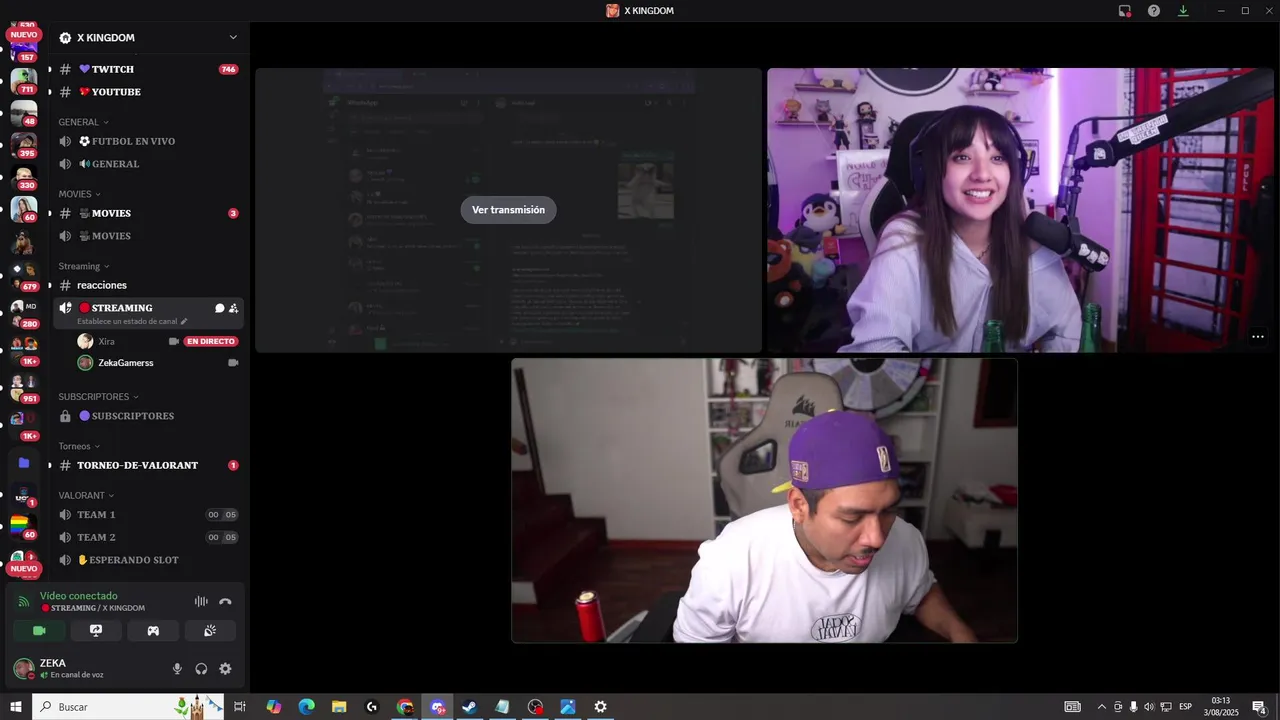Viewport: 1280px width, 720px height.
Task: Open chat of STREAMING voice channel
Action: [219, 308]
